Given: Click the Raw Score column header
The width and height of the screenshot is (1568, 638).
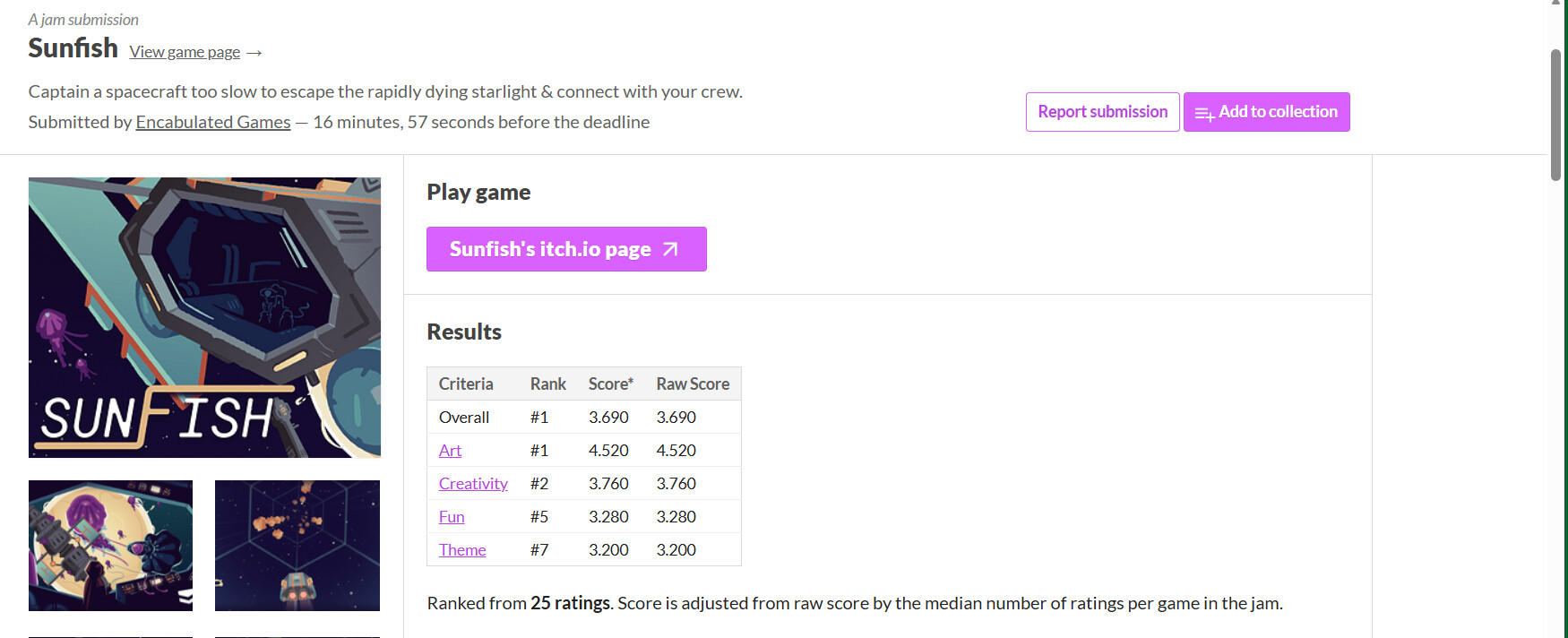Looking at the screenshot, I should pos(693,384).
